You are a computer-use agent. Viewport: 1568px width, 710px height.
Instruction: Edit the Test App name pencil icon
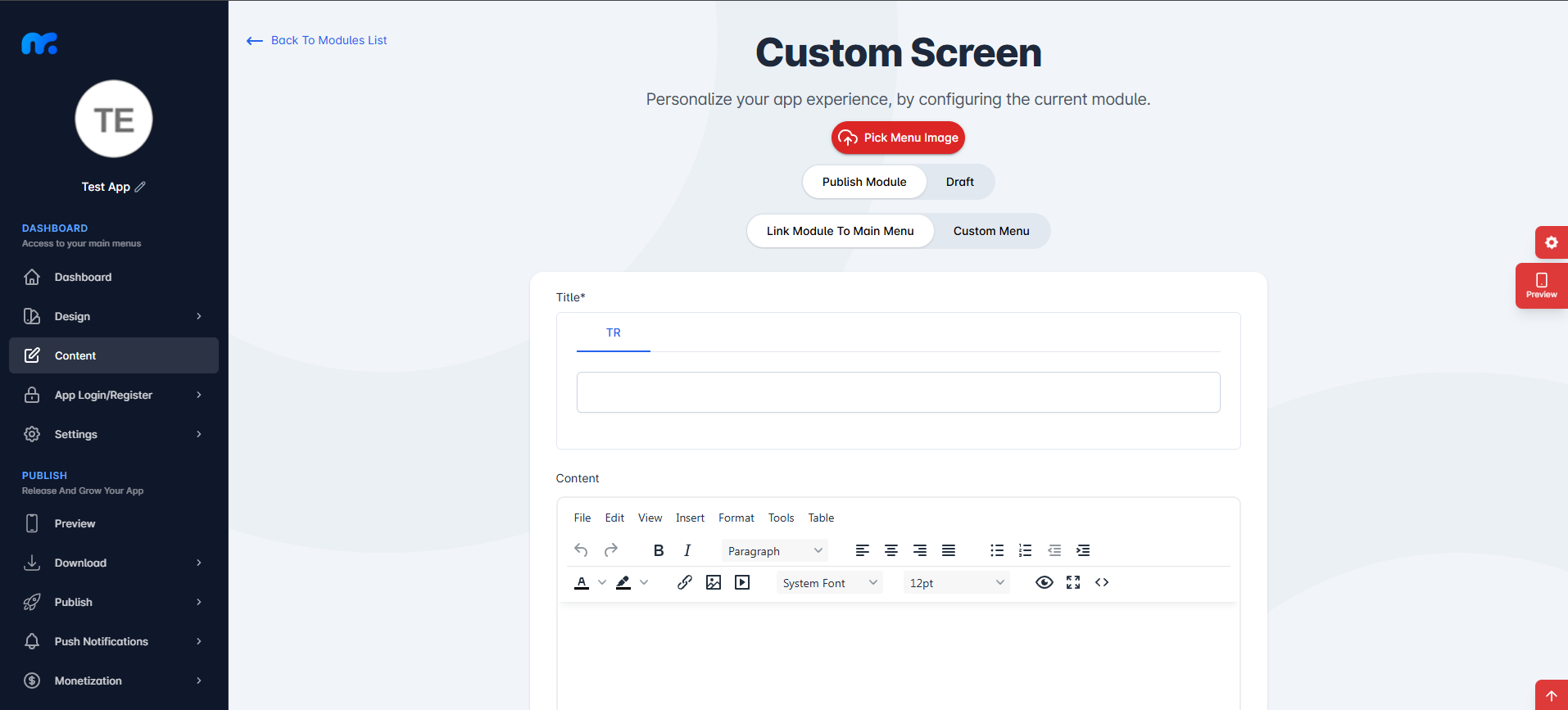point(140,187)
